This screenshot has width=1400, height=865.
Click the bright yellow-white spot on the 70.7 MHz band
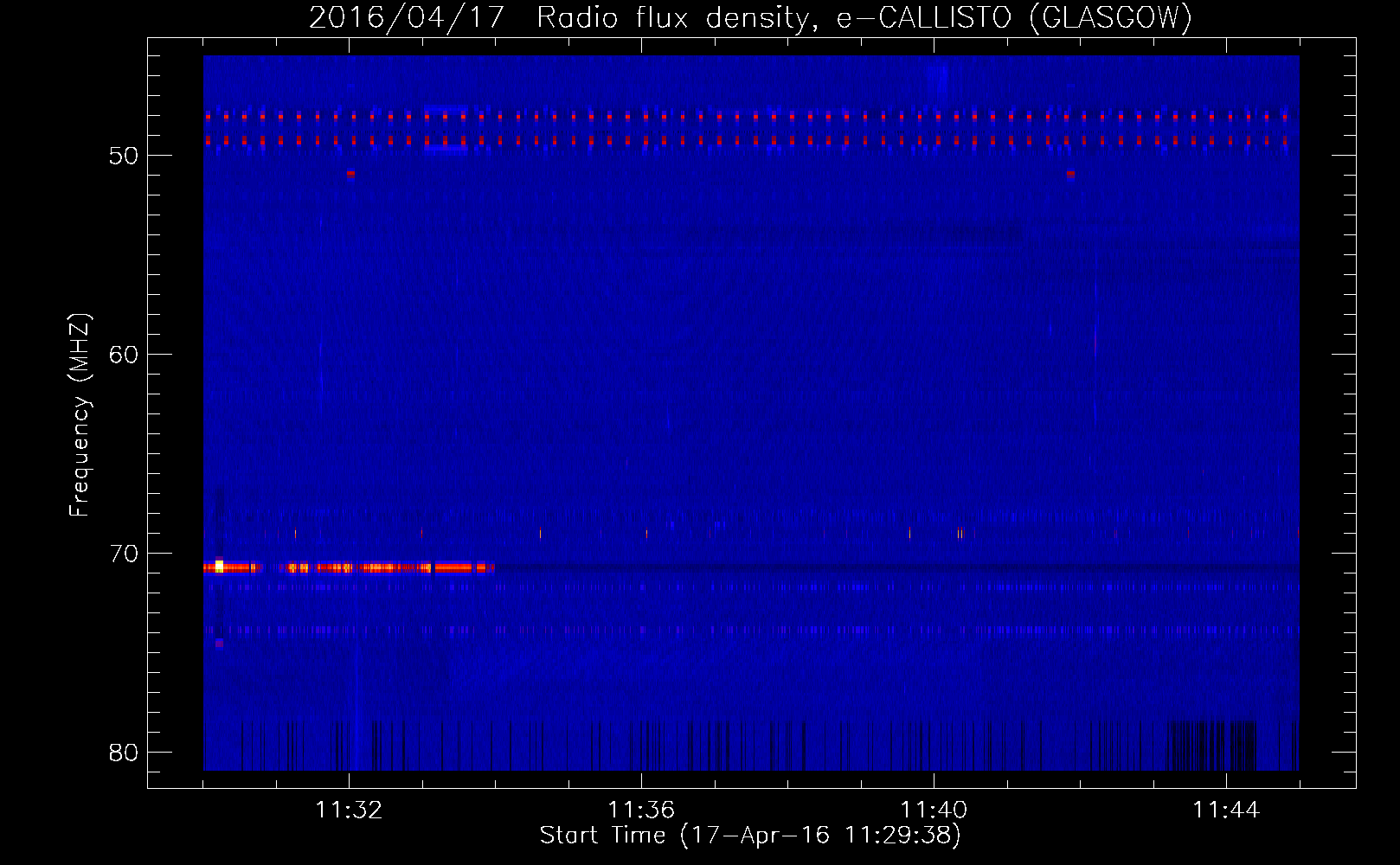point(219,567)
